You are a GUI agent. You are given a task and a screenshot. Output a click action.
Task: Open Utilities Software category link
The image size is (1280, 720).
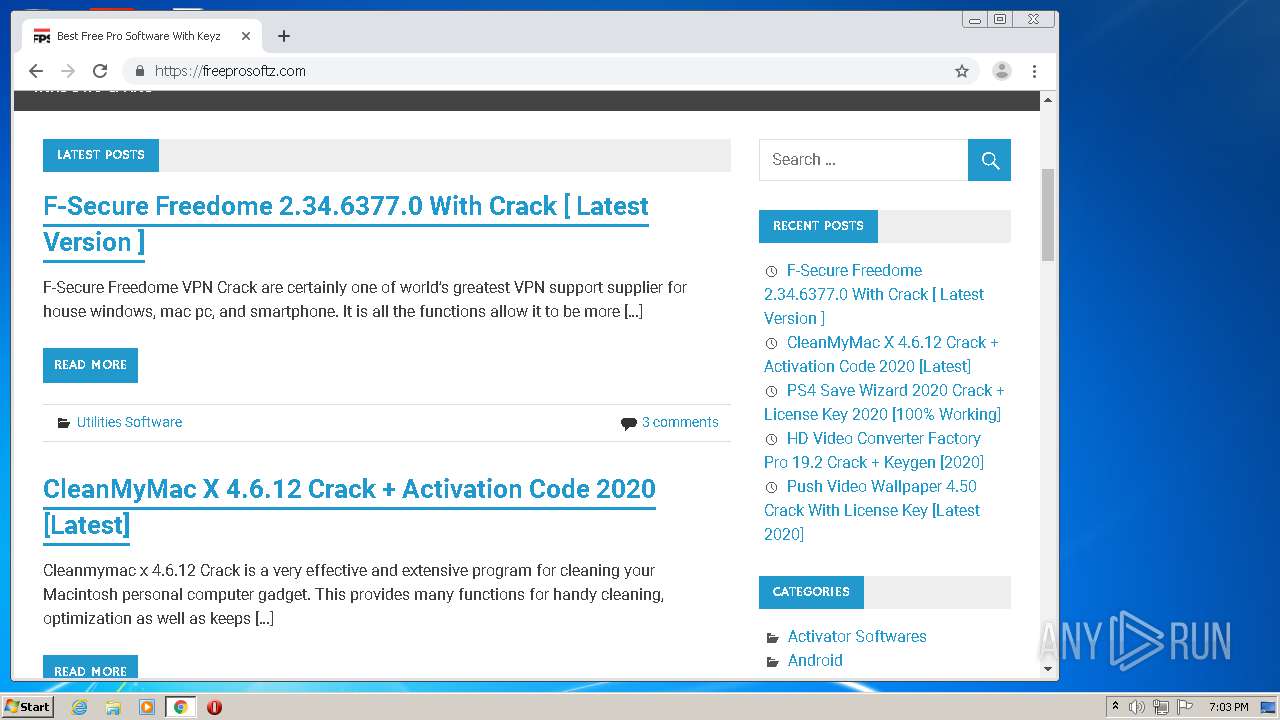point(129,422)
